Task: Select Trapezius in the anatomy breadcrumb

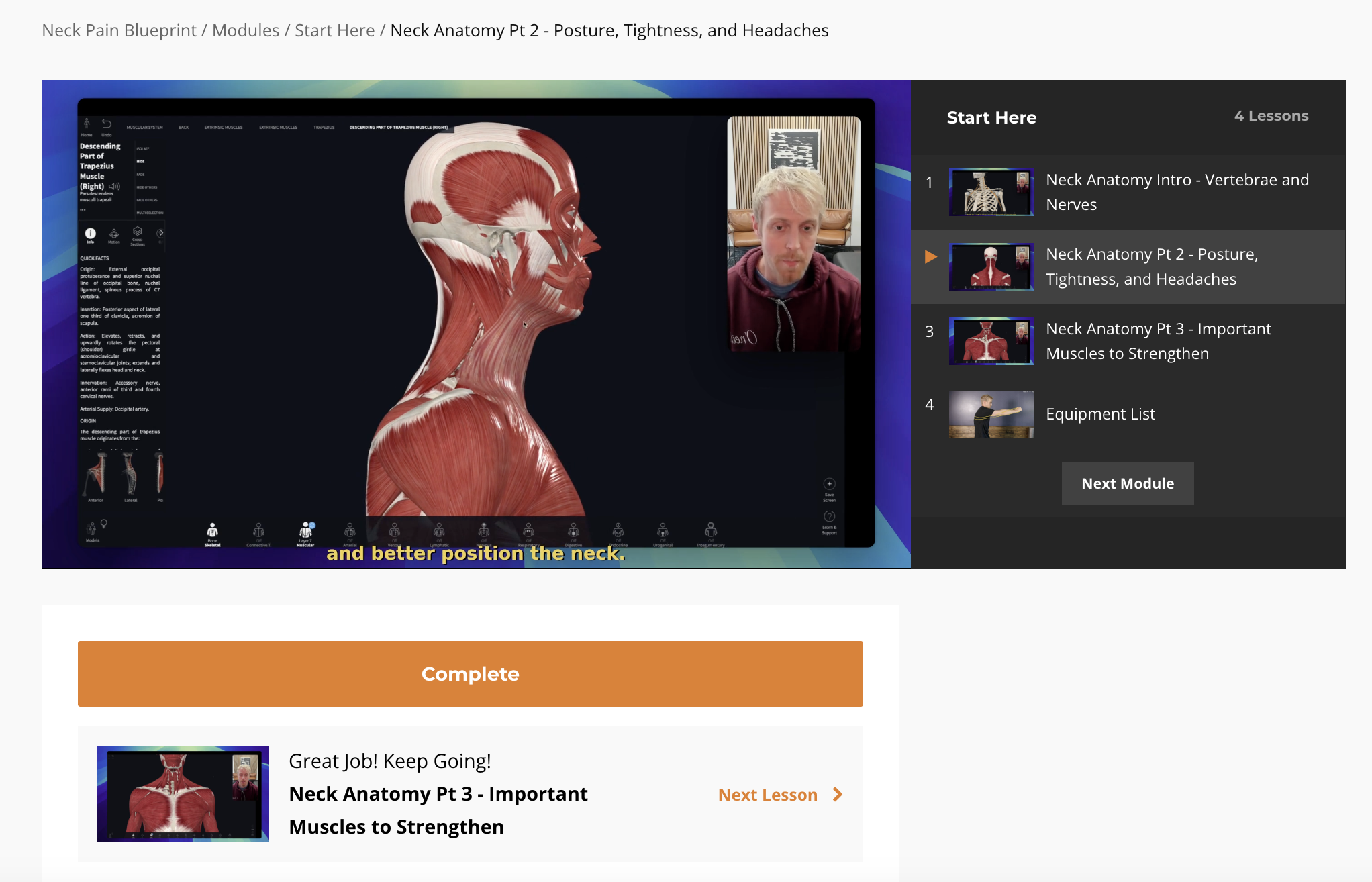Action: click(x=324, y=127)
